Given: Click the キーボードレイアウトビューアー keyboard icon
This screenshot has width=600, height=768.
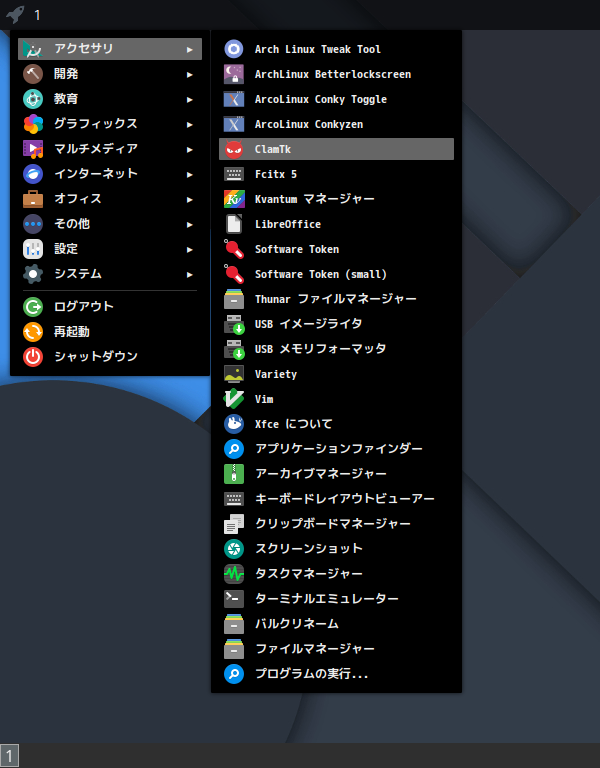Looking at the screenshot, I should pos(234,499).
